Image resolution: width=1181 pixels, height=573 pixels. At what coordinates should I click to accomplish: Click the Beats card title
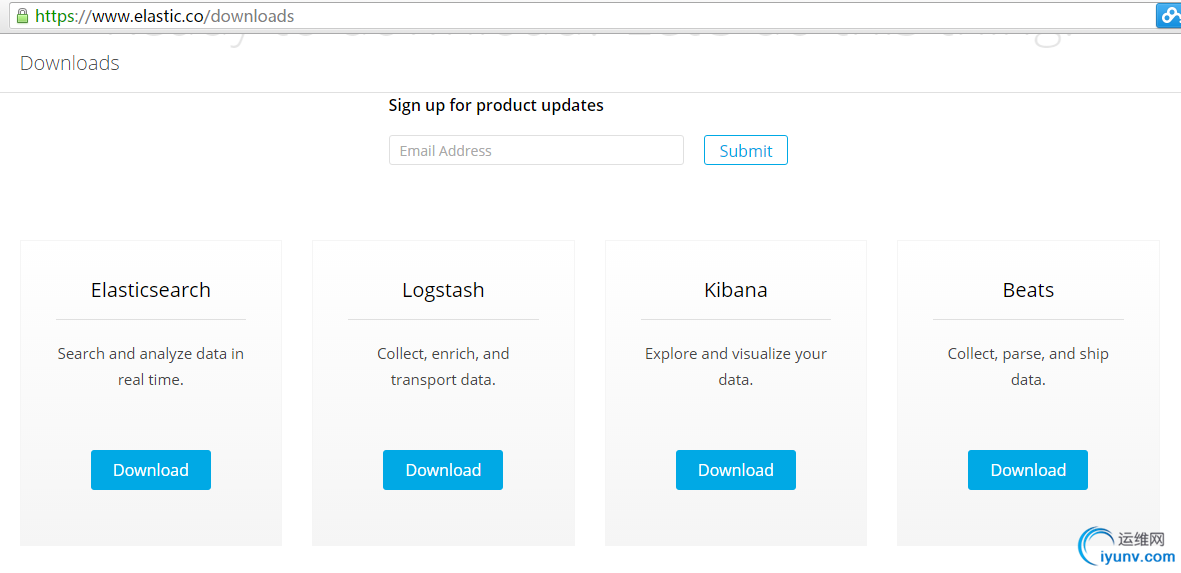[1028, 290]
